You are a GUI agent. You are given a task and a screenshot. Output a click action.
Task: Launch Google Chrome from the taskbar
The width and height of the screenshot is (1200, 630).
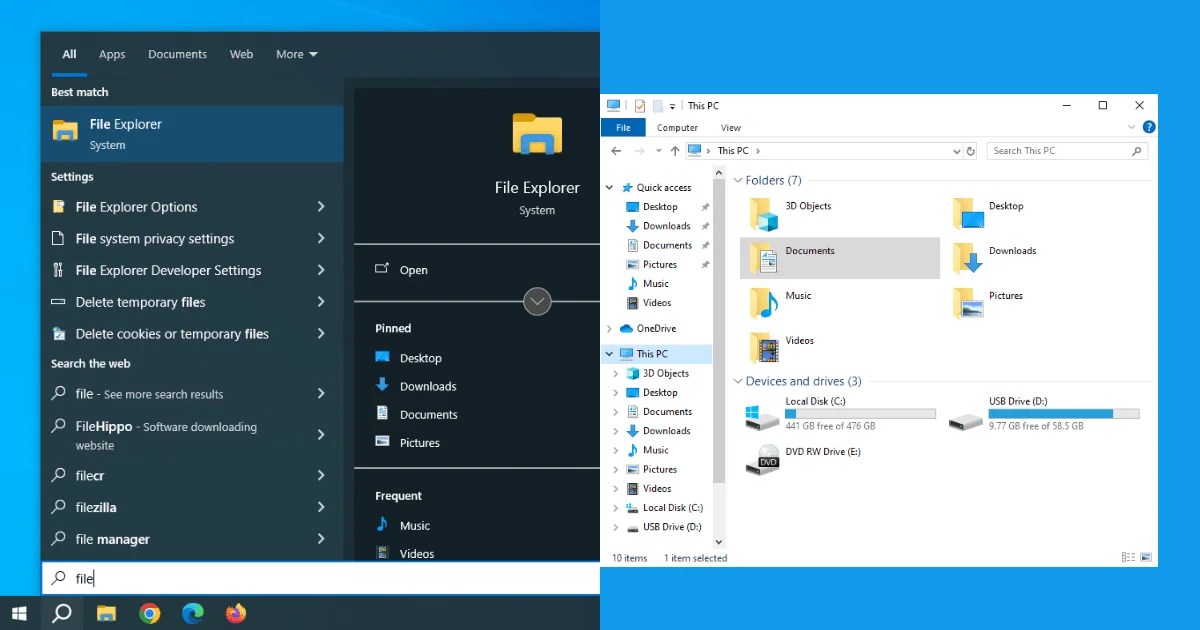tap(149, 614)
